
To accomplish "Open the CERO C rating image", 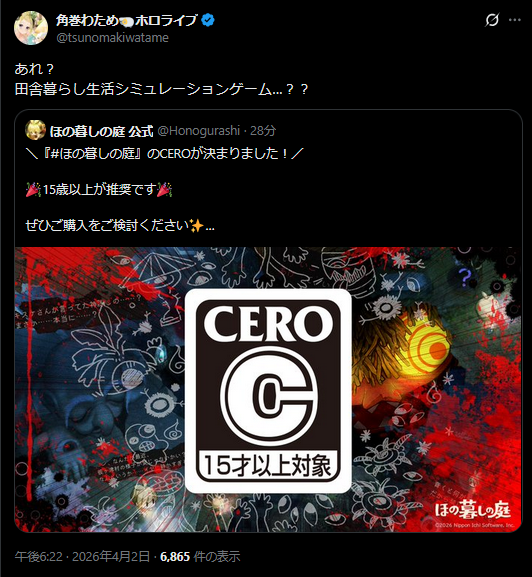I will [x=268, y=390].
